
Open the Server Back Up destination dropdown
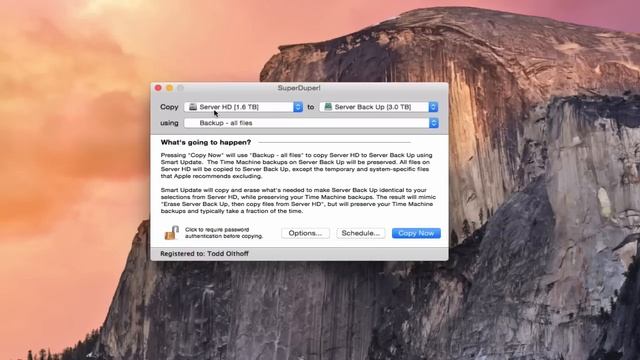coord(379,107)
